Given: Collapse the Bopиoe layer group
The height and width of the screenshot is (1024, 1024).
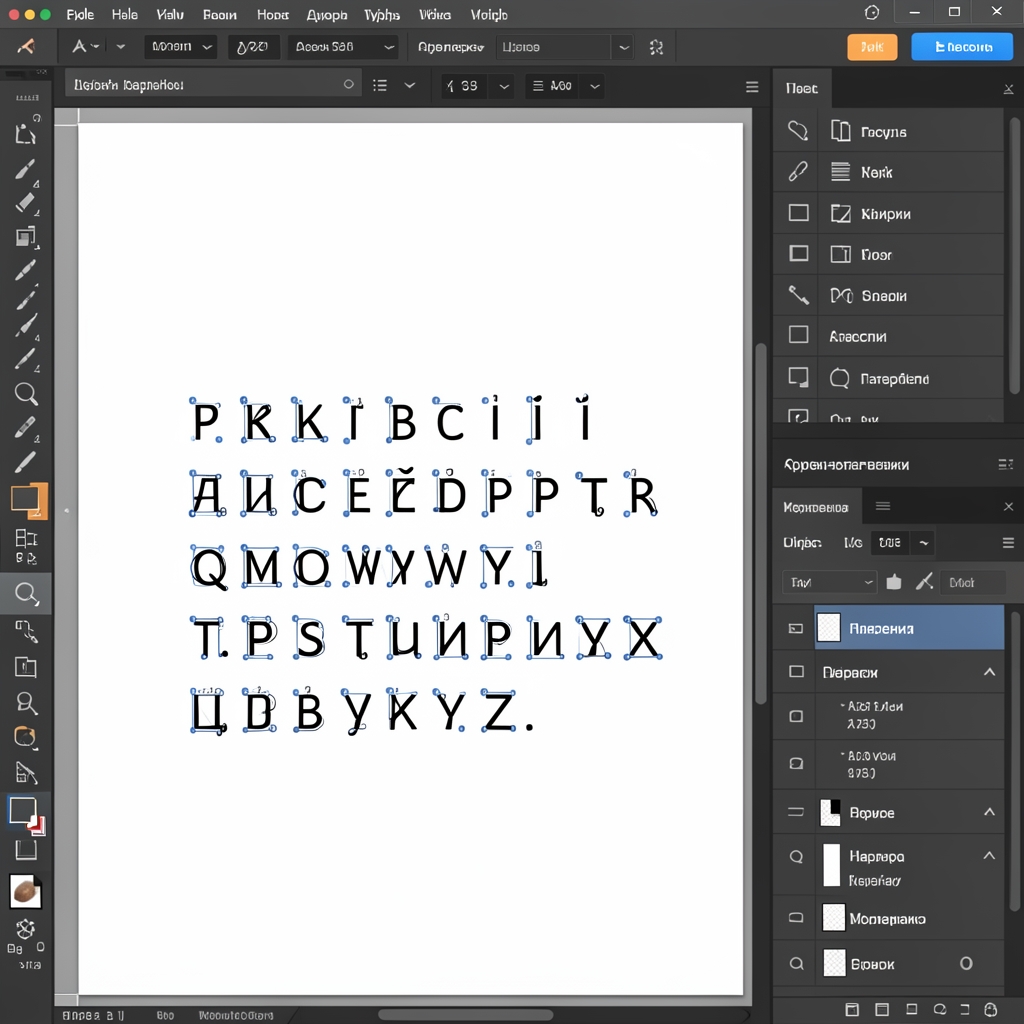Looking at the screenshot, I should coord(989,812).
